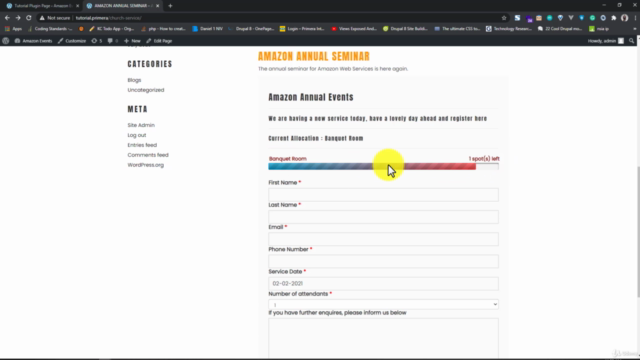This screenshot has width=640, height=360.
Task: Click the comments bubble in admin bar
Action: click(112, 41)
